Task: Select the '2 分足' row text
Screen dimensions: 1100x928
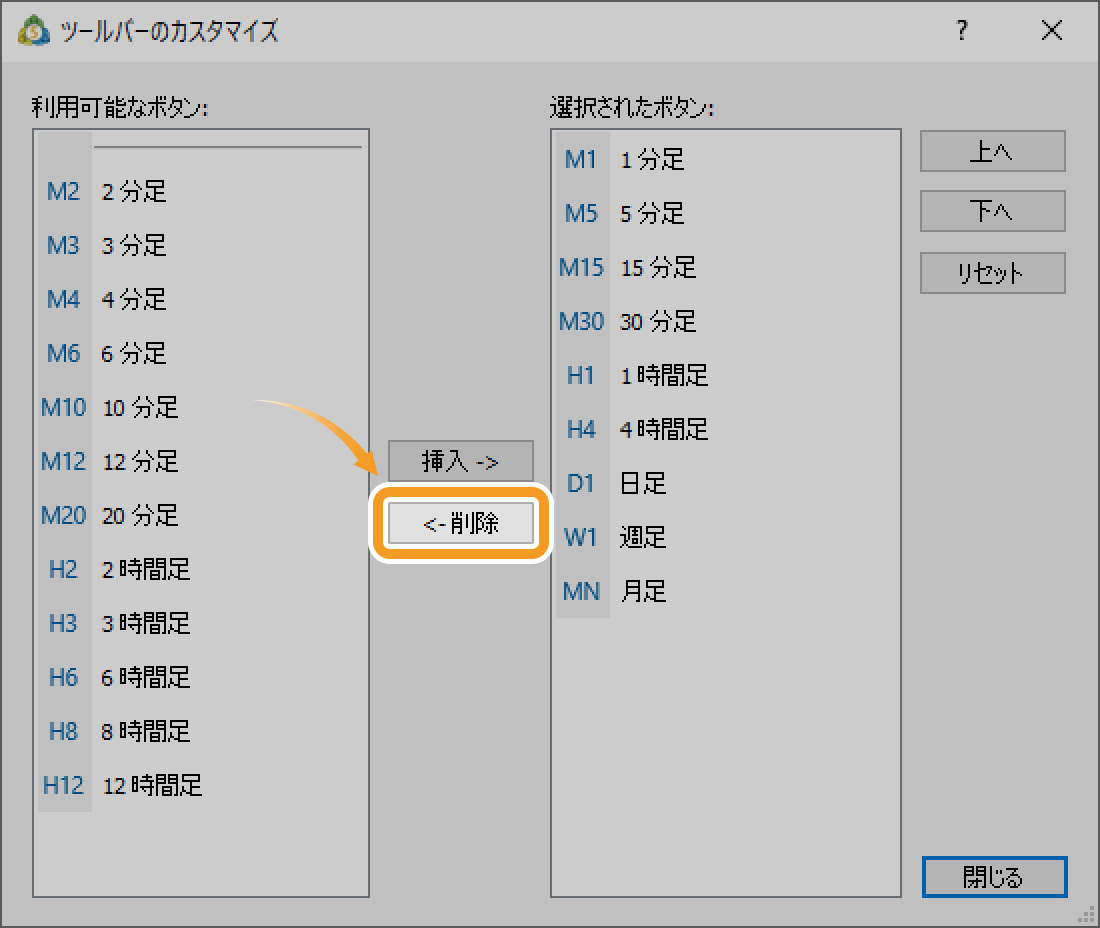Action: pos(134,191)
